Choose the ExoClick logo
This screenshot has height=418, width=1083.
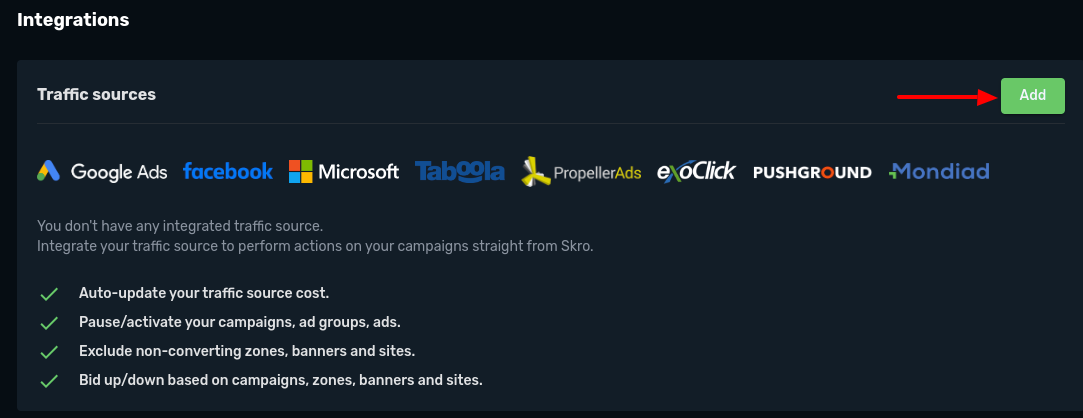pyautogui.click(x=696, y=172)
